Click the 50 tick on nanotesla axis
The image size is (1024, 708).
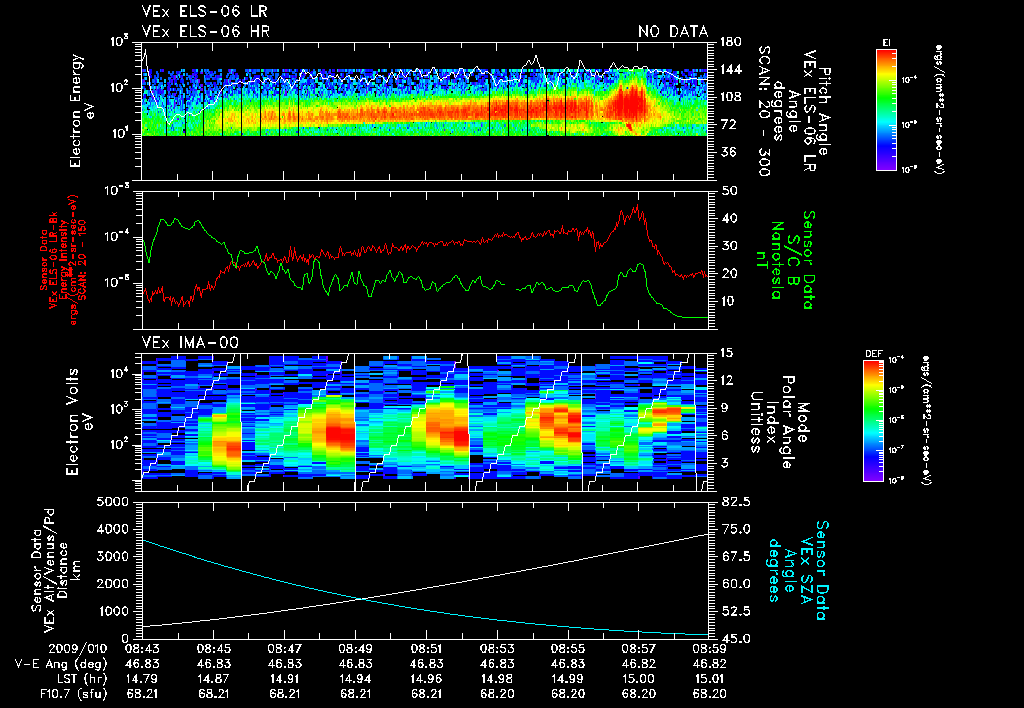(x=729, y=191)
